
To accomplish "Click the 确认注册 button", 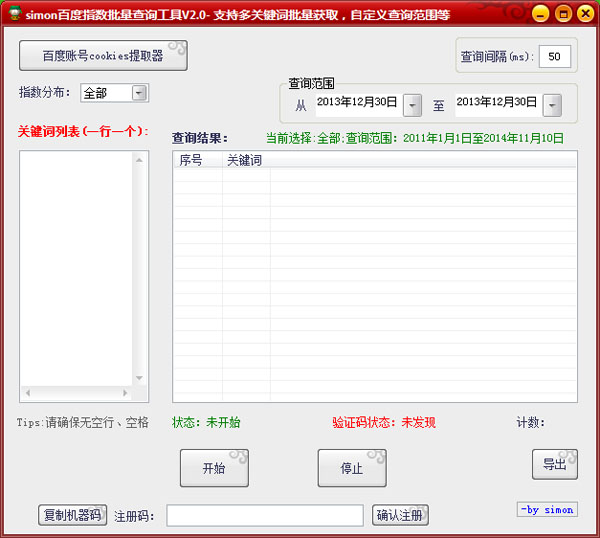I will click(x=400, y=515).
